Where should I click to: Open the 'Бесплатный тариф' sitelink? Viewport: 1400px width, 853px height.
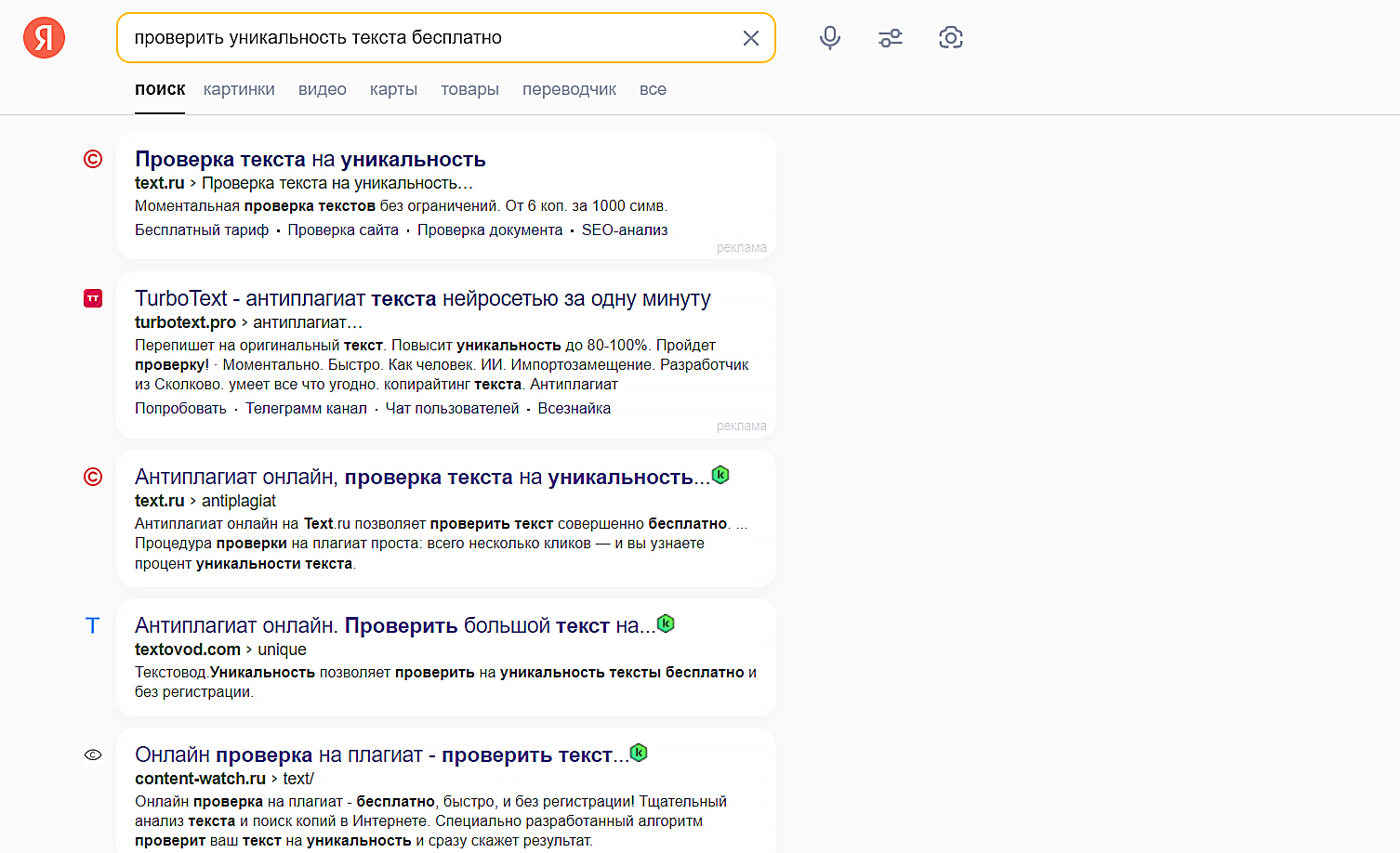point(202,230)
